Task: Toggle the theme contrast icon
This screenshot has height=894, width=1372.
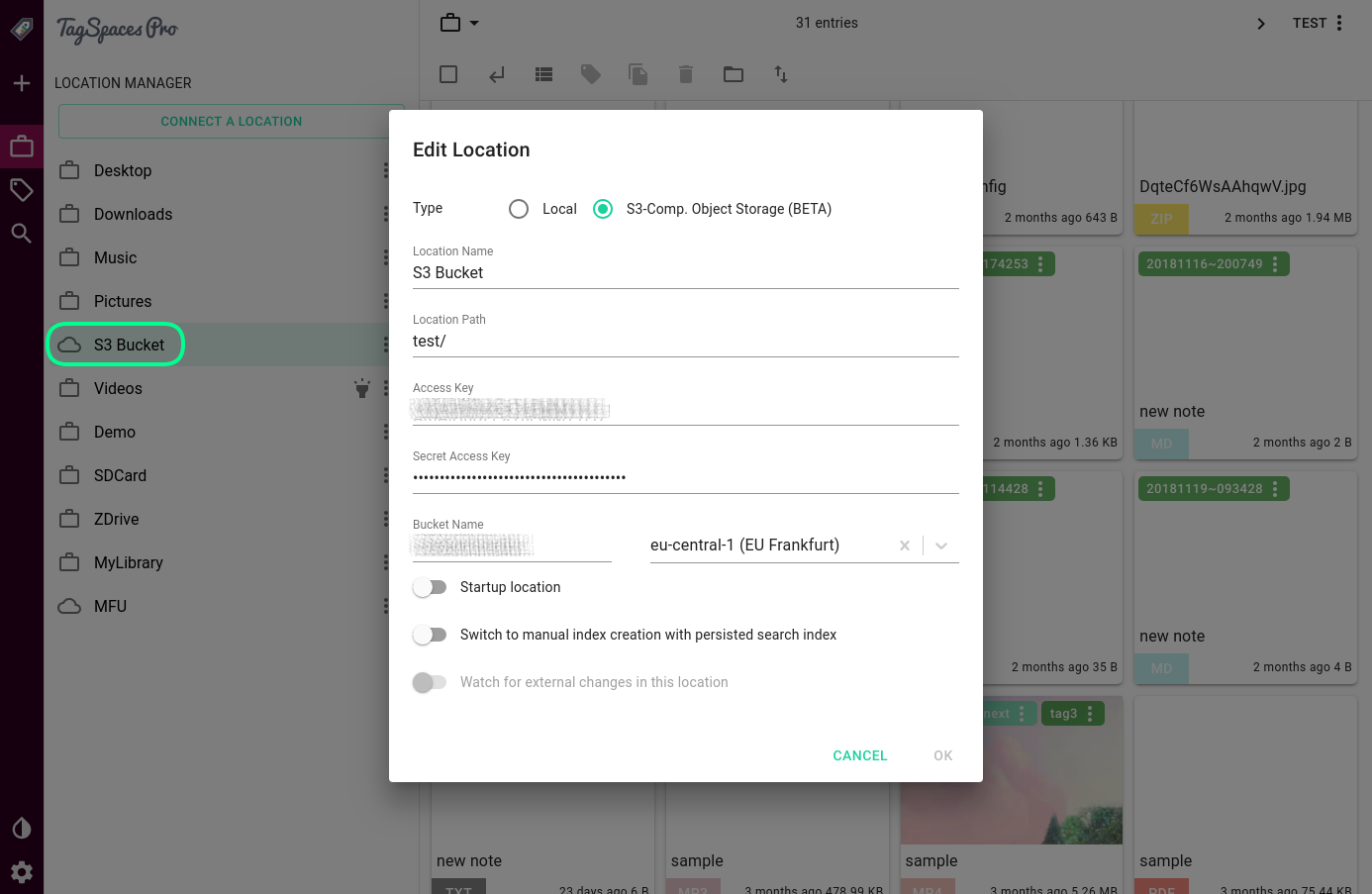Action: coord(22,828)
